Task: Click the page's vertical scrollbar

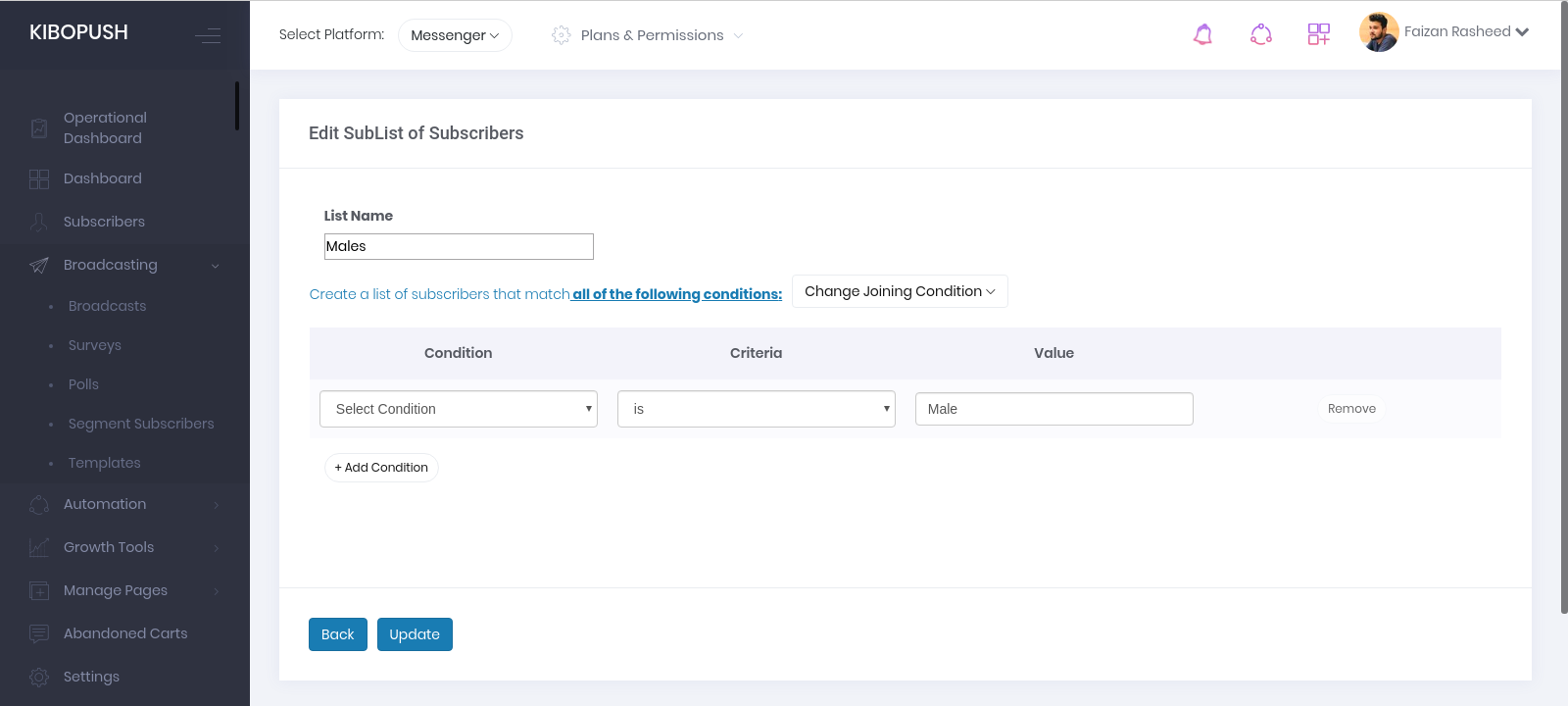Action: tap(1564, 307)
